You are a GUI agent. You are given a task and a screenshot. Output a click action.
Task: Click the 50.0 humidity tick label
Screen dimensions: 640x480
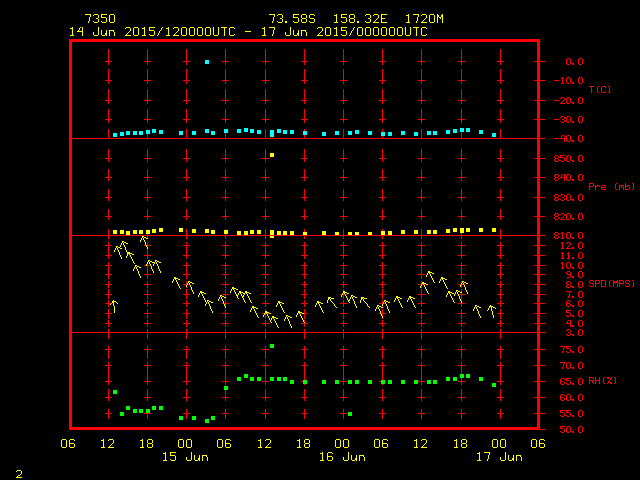[x=569, y=430]
